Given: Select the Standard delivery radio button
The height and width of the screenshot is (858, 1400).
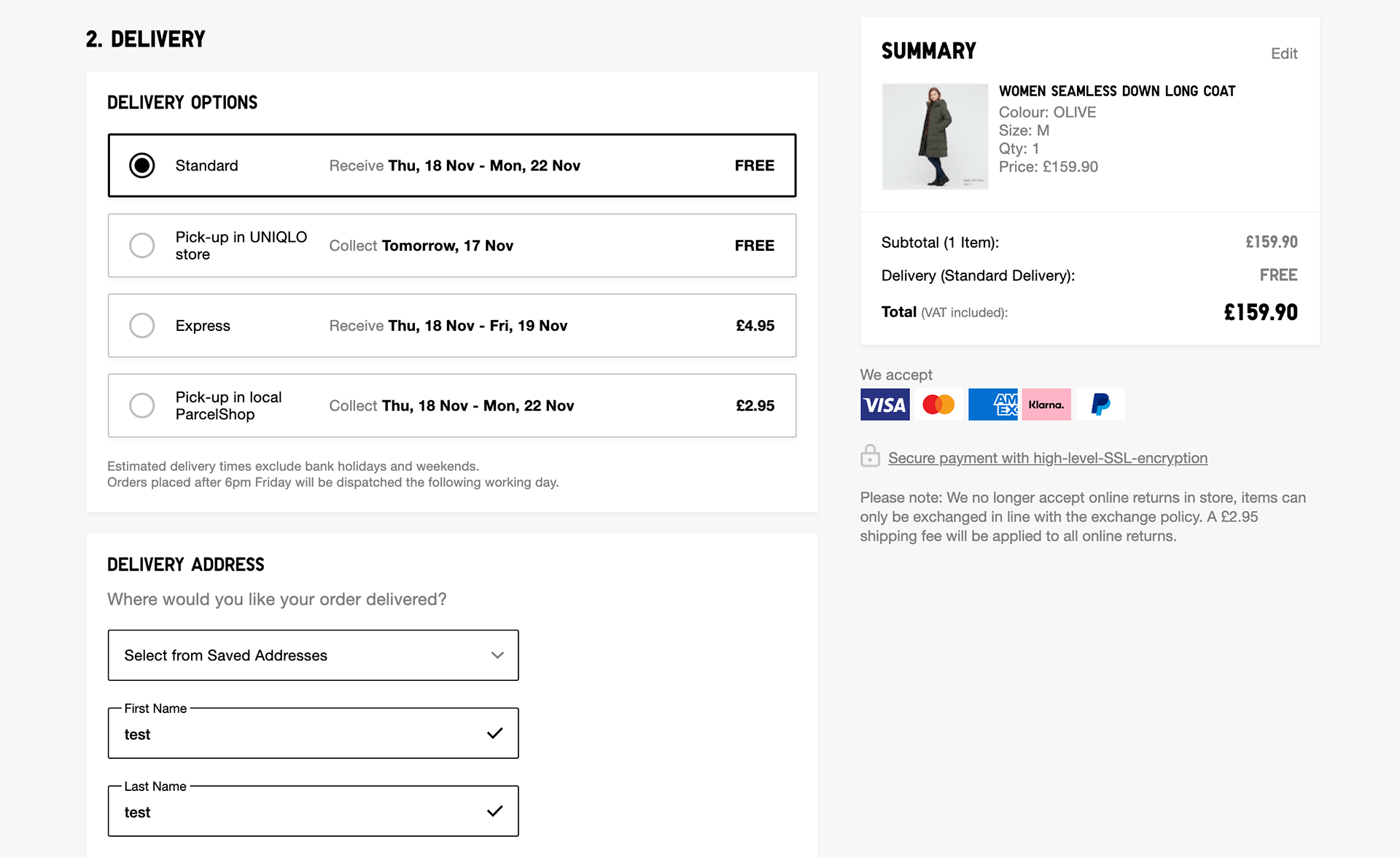Looking at the screenshot, I should point(142,165).
